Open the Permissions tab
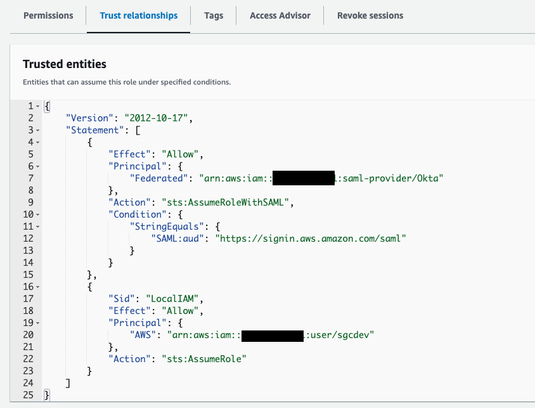Image resolution: width=535 pixels, height=408 pixels. pyautogui.click(x=48, y=16)
